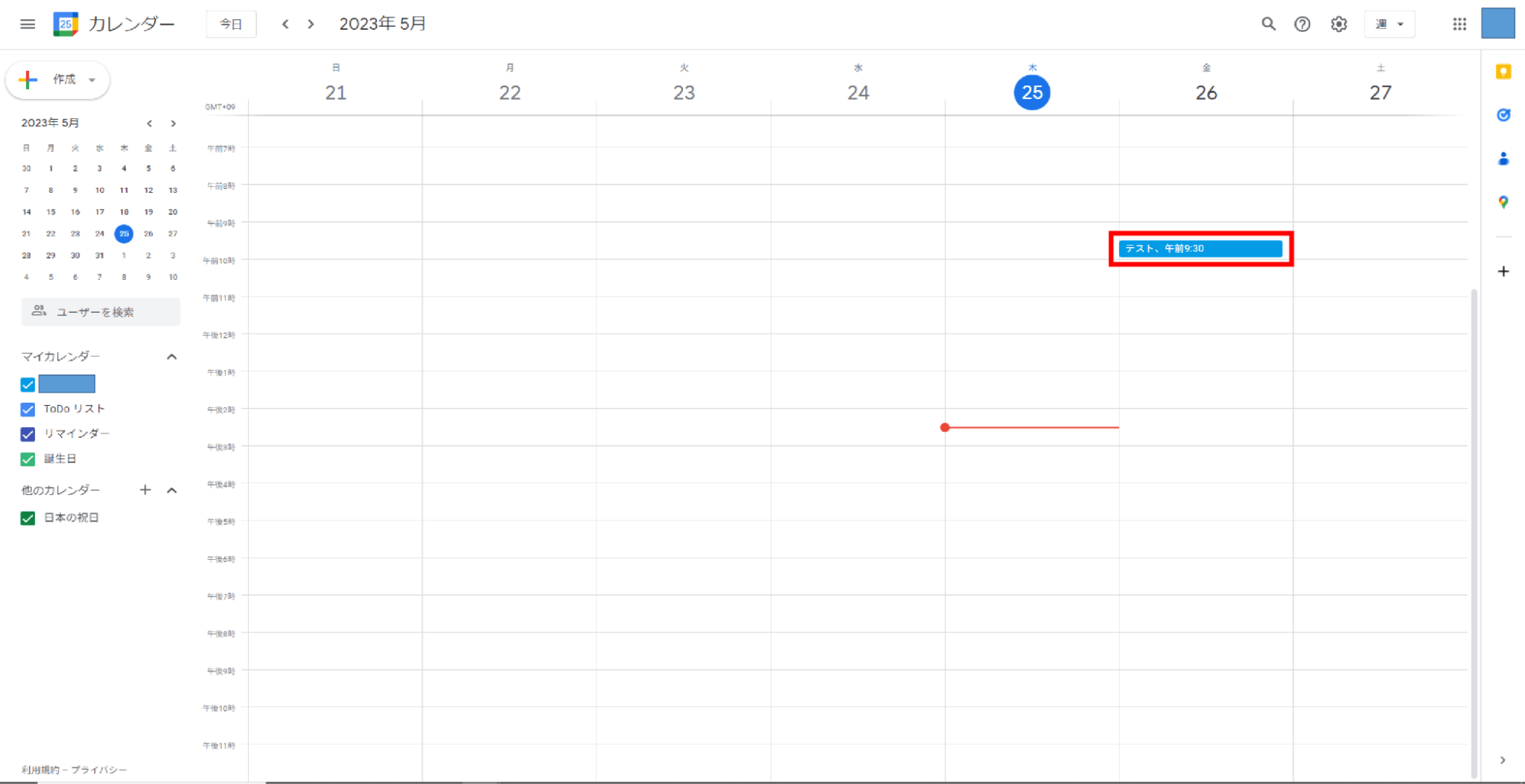Select day 20 in mini calendar
The height and width of the screenshot is (784, 1525).
(x=172, y=212)
